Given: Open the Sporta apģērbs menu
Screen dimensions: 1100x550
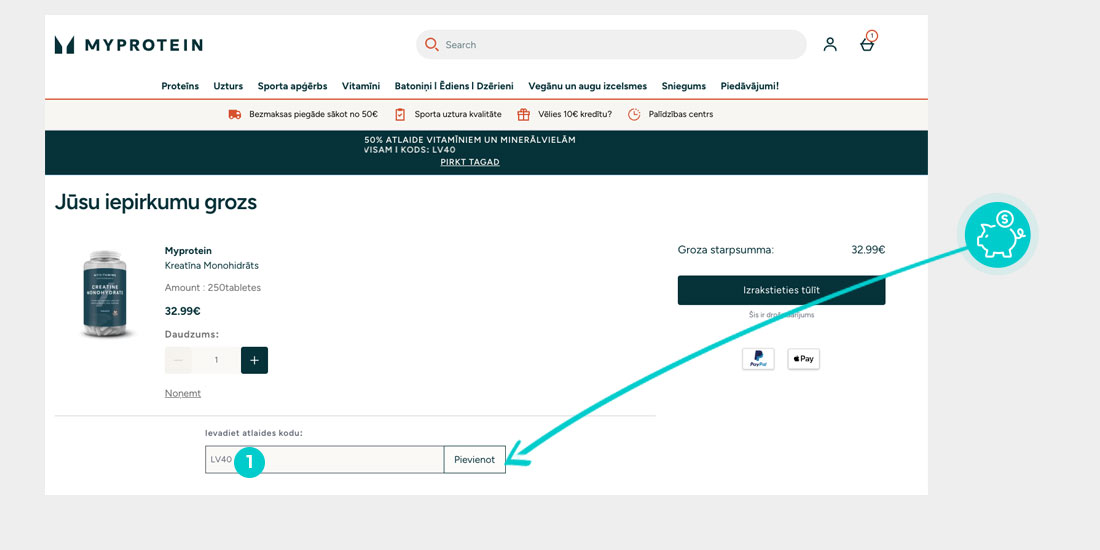Looking at the screenshot, I should tap(292, 86).
